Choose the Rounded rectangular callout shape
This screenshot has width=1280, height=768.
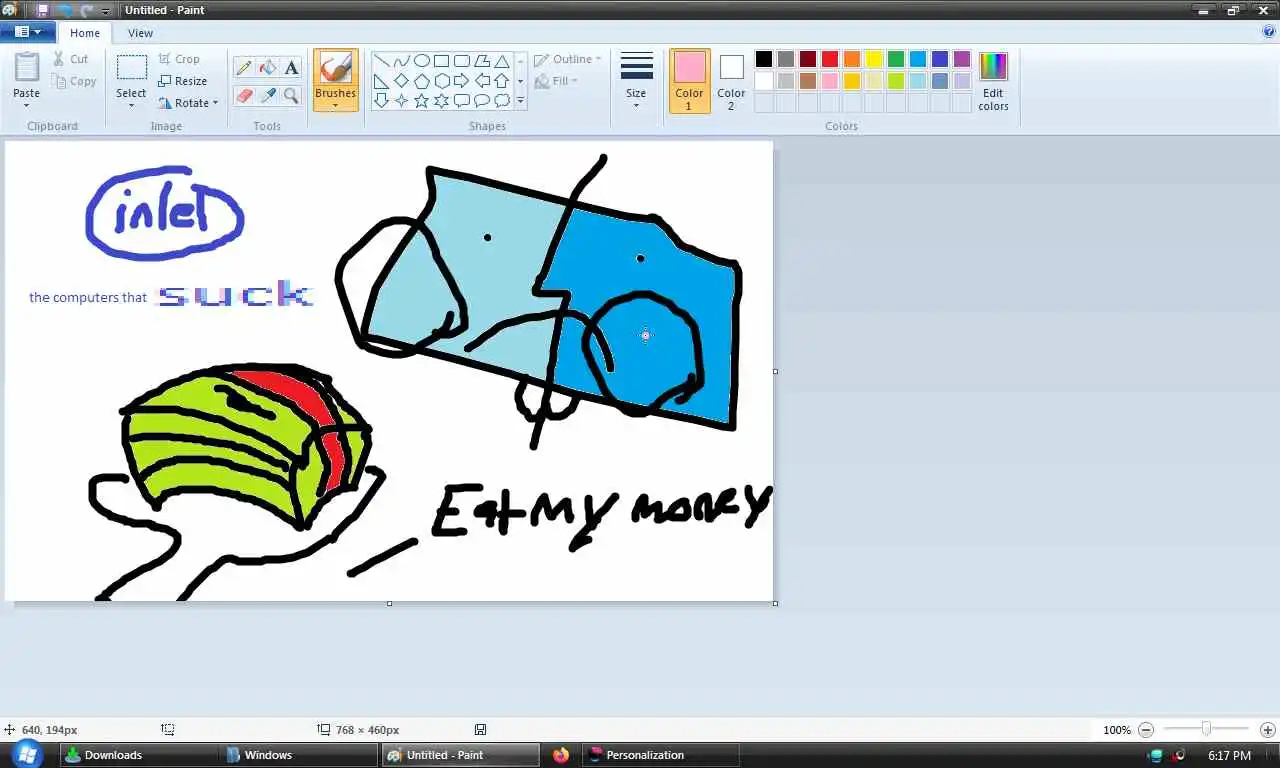(x=462, y=101)
